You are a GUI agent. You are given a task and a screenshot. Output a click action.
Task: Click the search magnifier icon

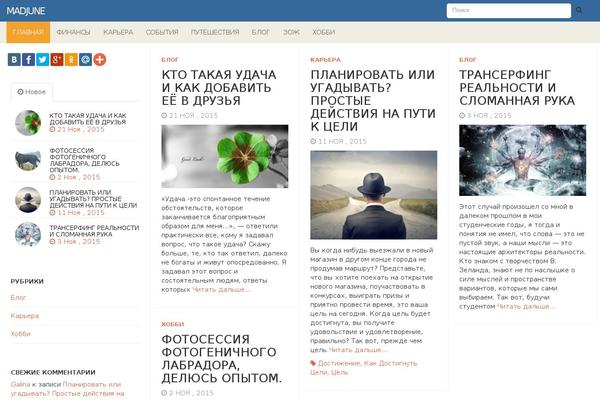(579, 10)
